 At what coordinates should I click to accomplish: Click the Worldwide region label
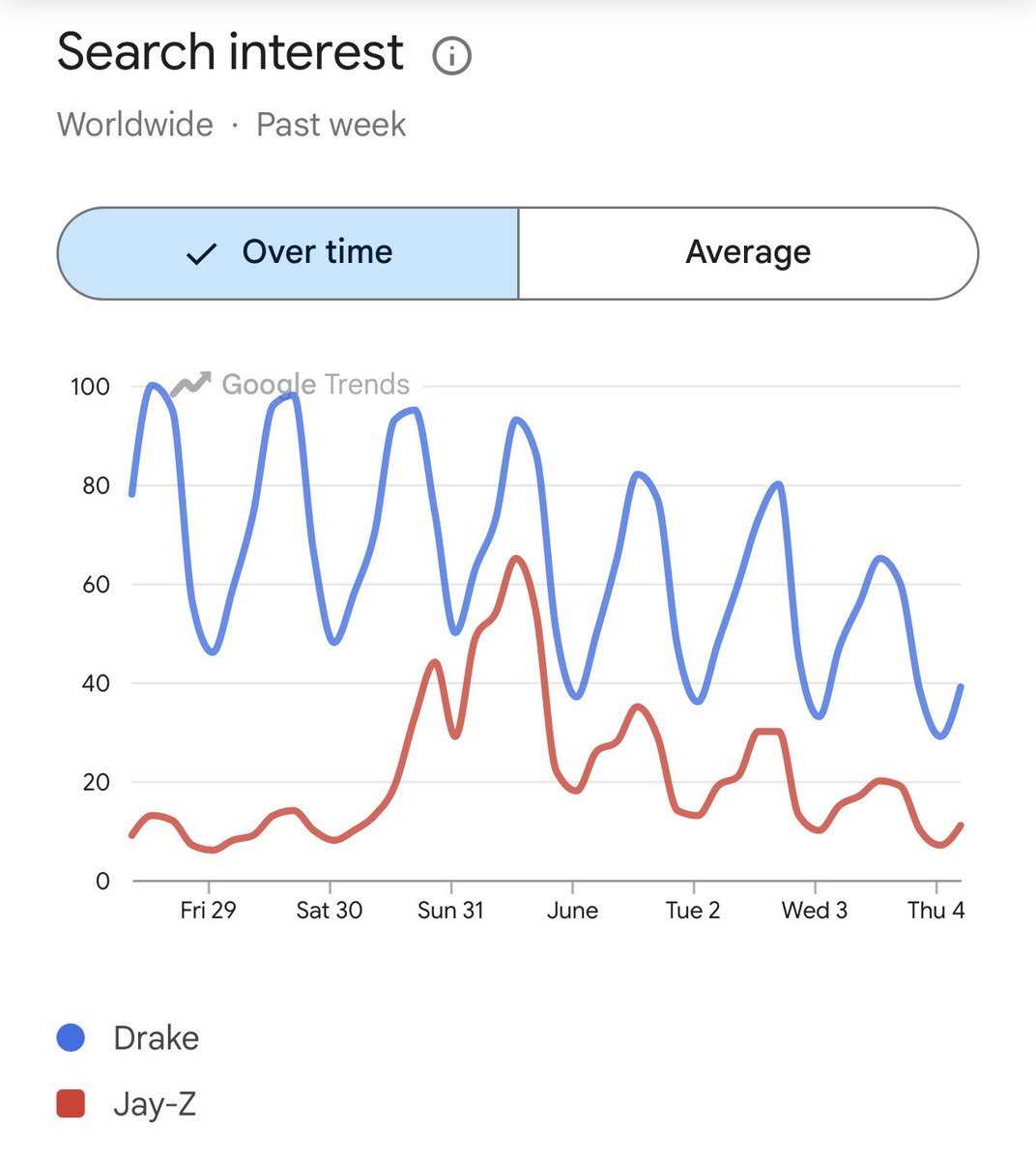pyautogui.click(x=135, y=125)
